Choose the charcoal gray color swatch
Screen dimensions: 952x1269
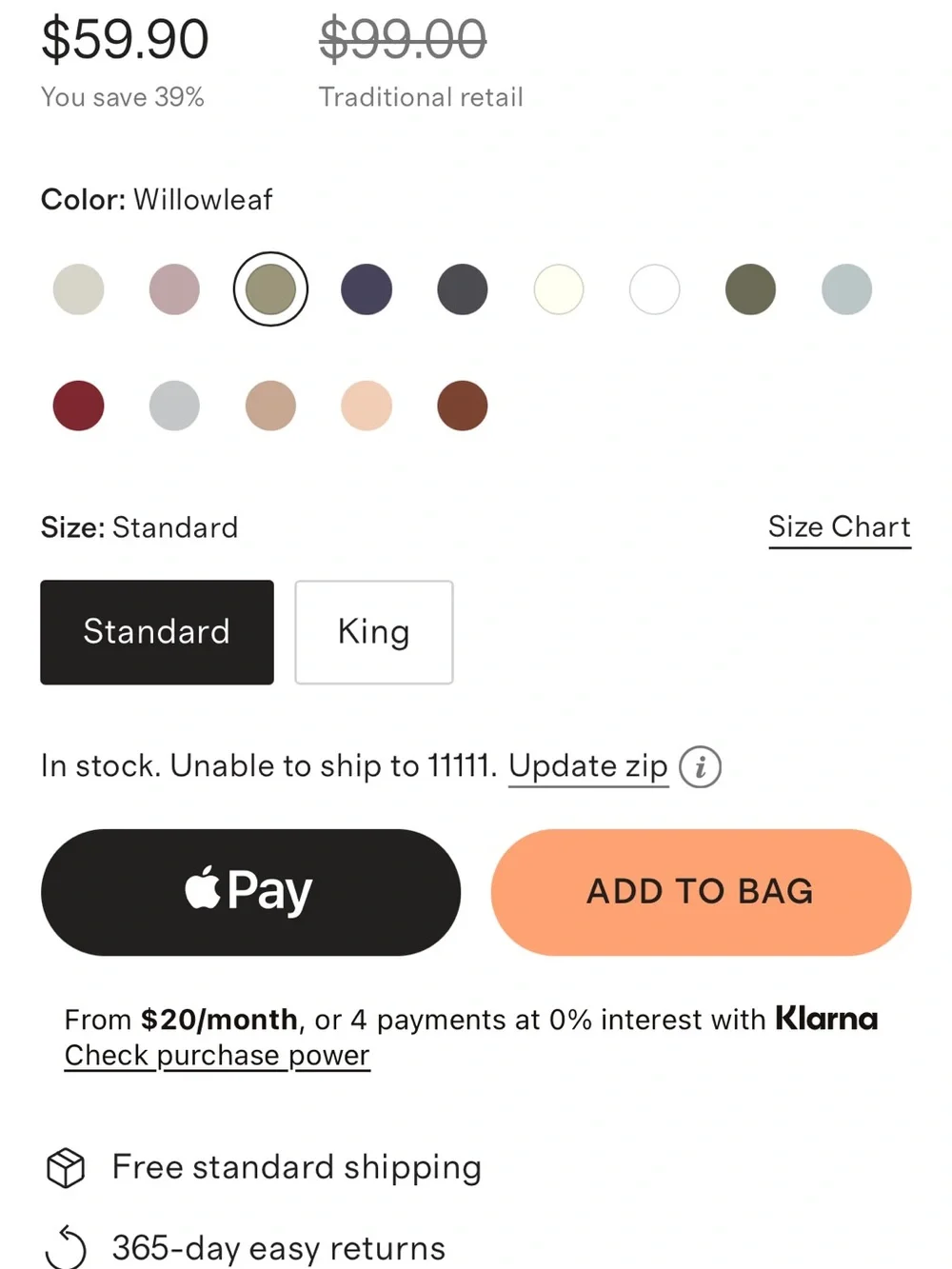(463, 289)
